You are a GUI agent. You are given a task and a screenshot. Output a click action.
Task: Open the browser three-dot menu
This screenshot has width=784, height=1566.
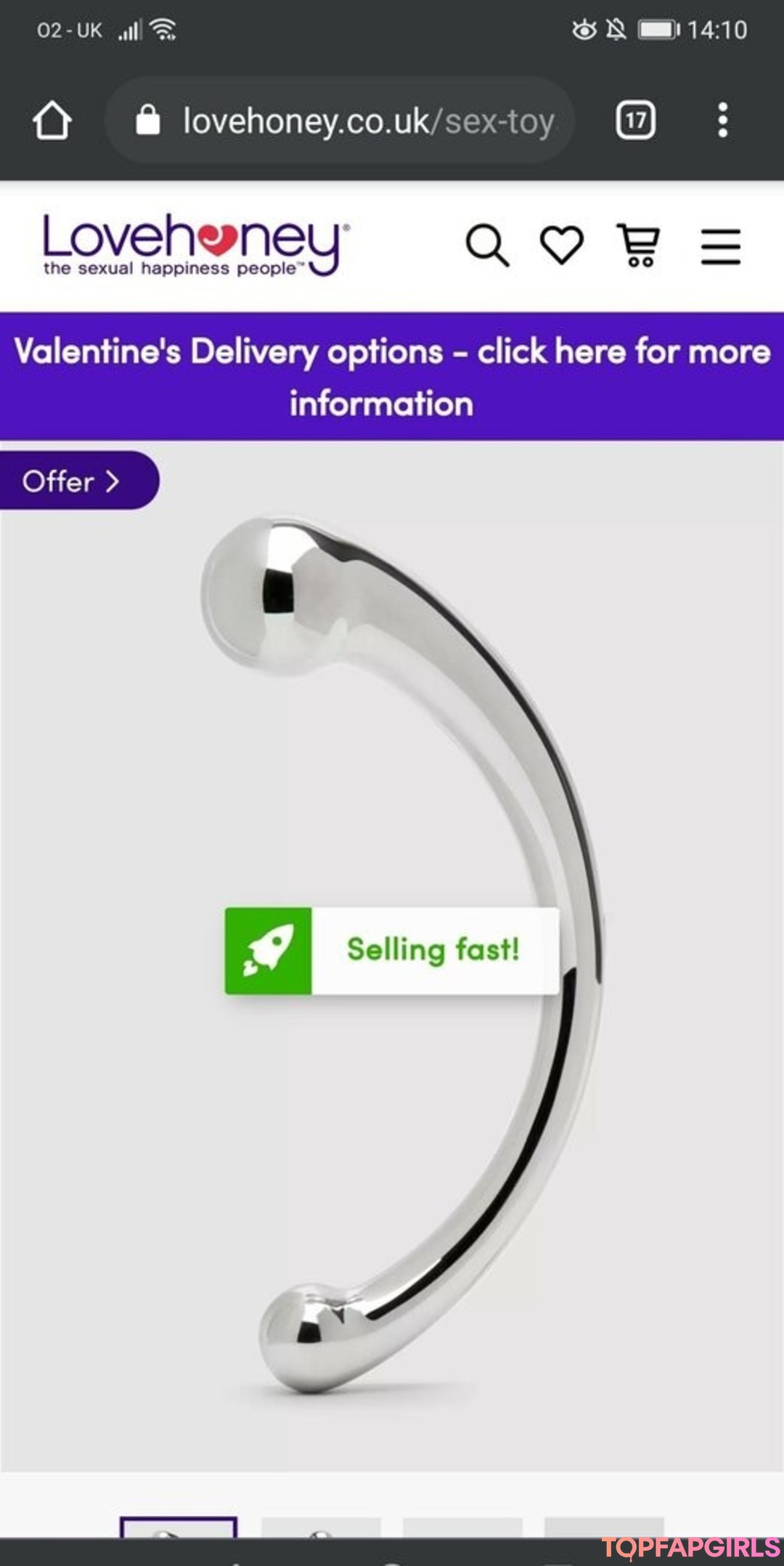(x=722, y=120)
